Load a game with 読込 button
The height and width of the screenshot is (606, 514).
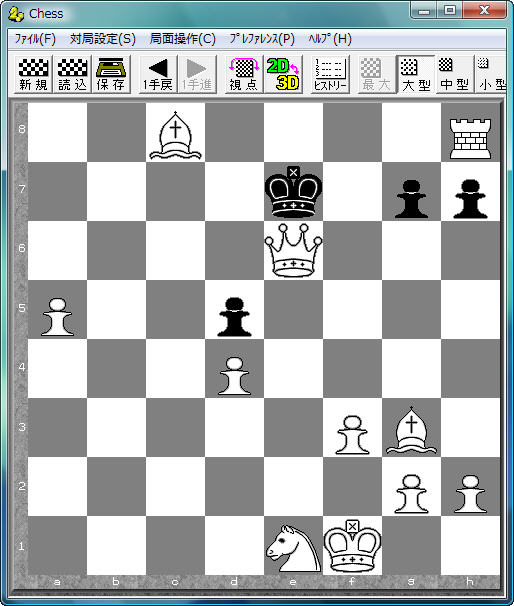[72, 74]
